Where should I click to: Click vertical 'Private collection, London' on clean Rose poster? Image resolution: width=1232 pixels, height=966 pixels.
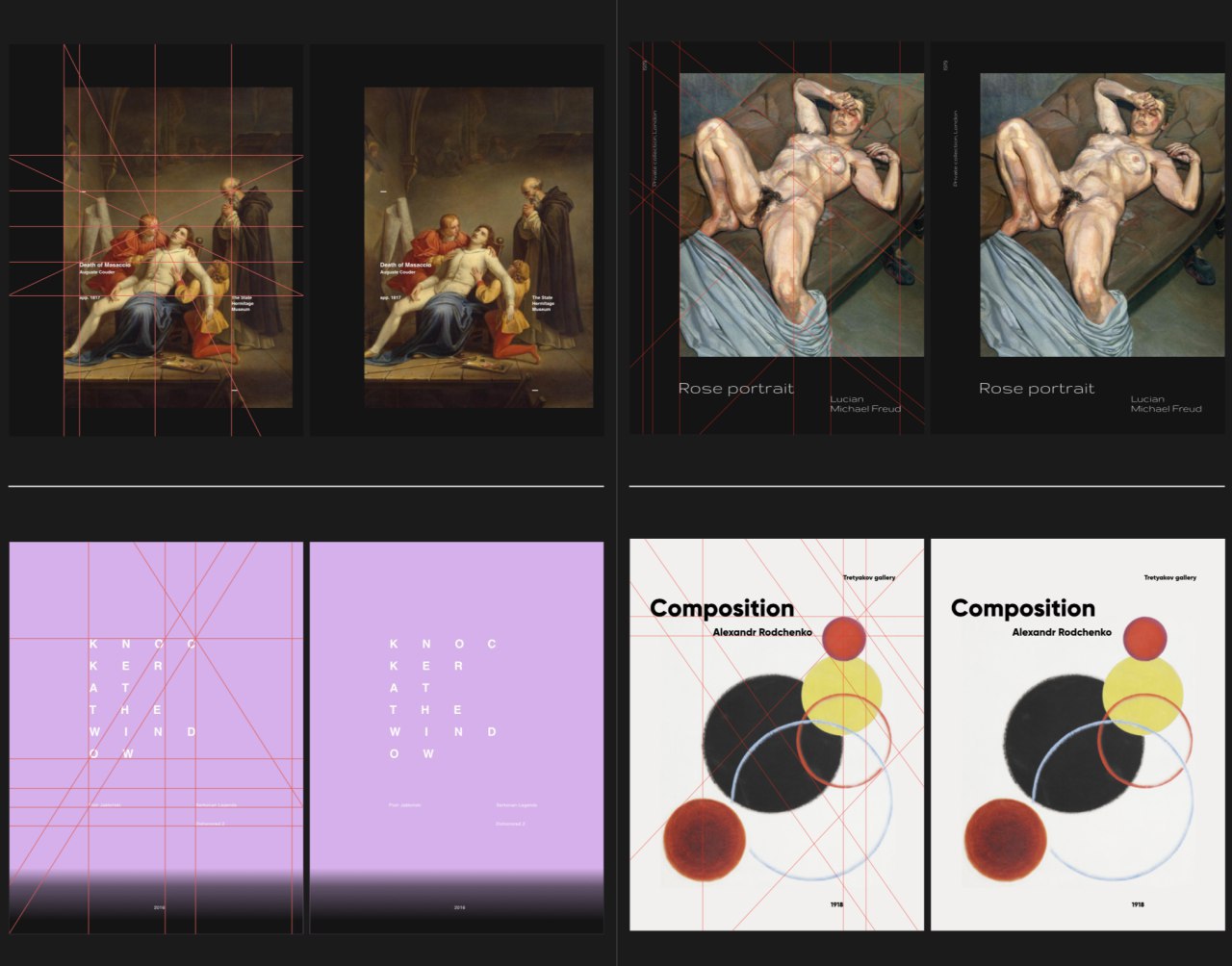pyautogui.click(x=956, y=148)
